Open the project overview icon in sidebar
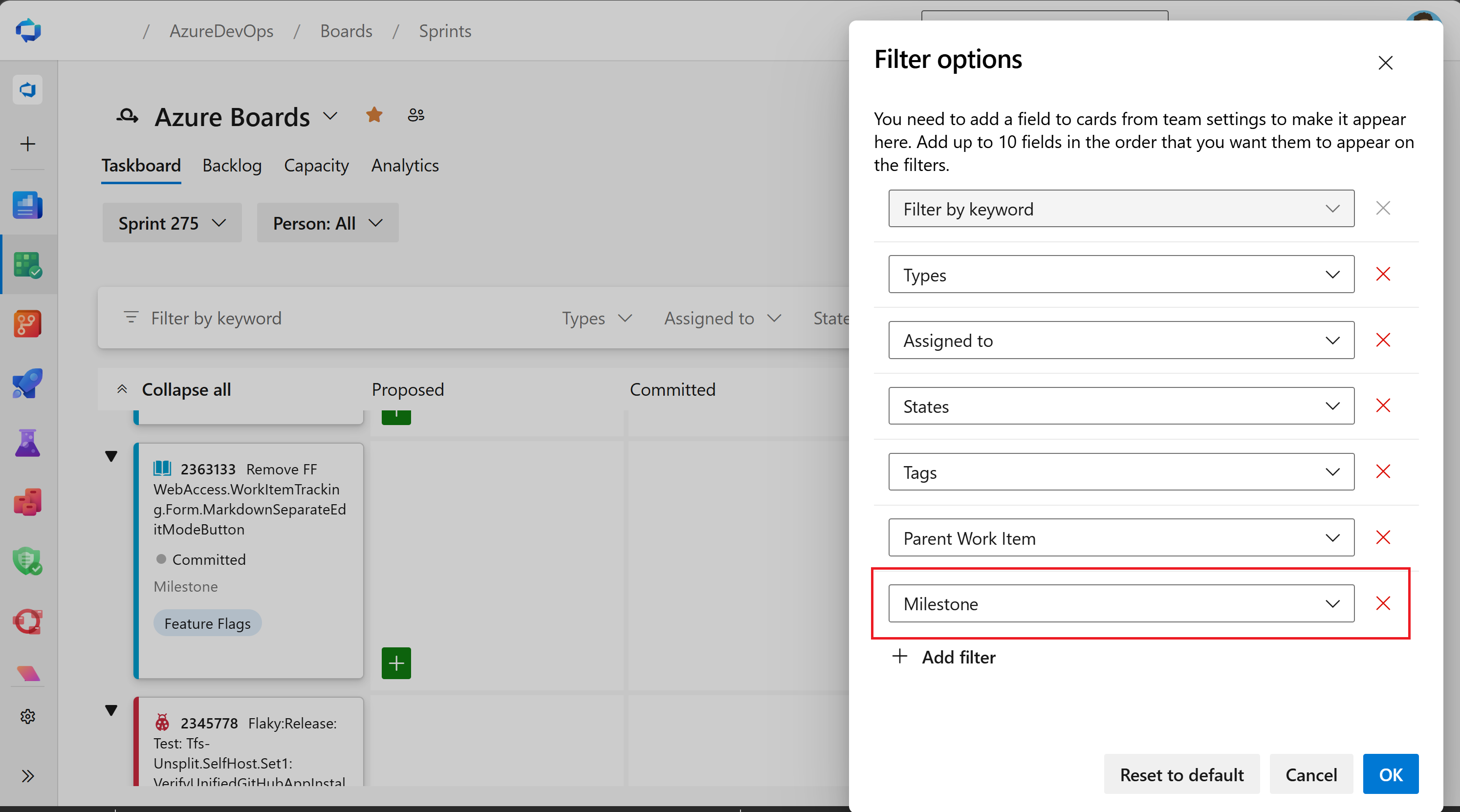This screenshot has width=1460, height=812. point(28,89)
